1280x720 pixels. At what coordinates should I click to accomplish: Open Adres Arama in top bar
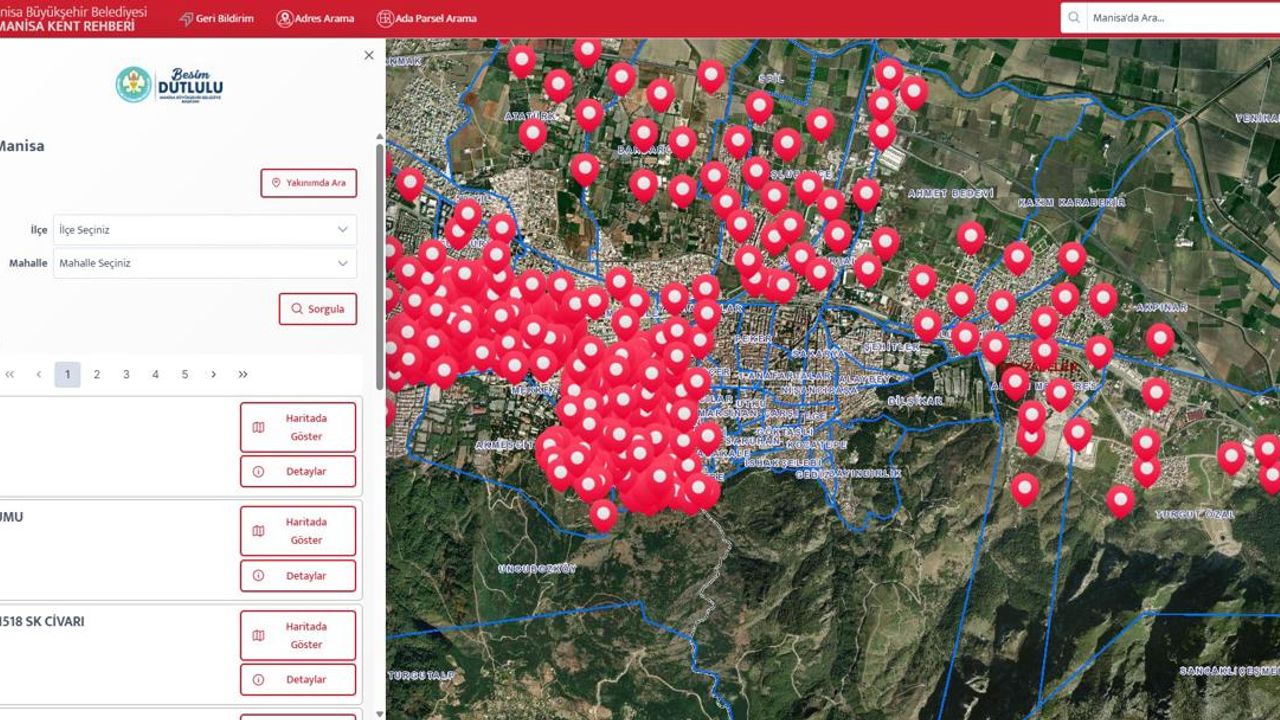point(315,18)
